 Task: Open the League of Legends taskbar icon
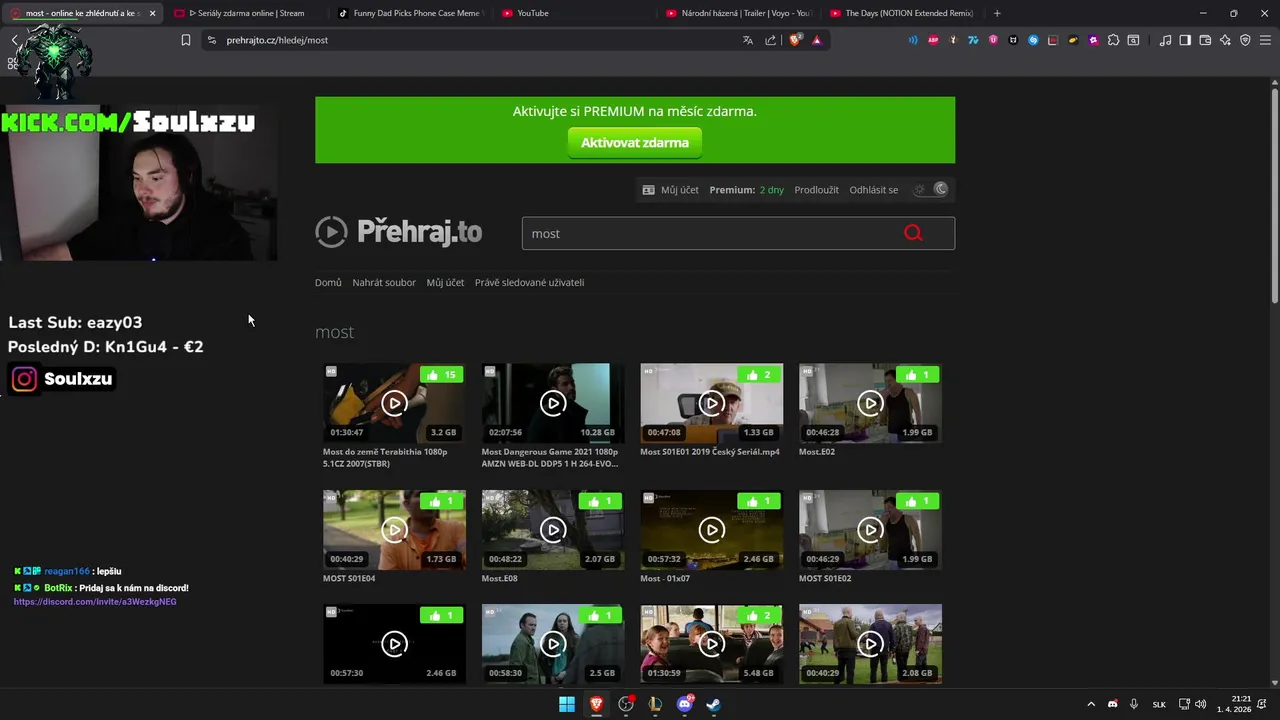click(x=655, y=704)
